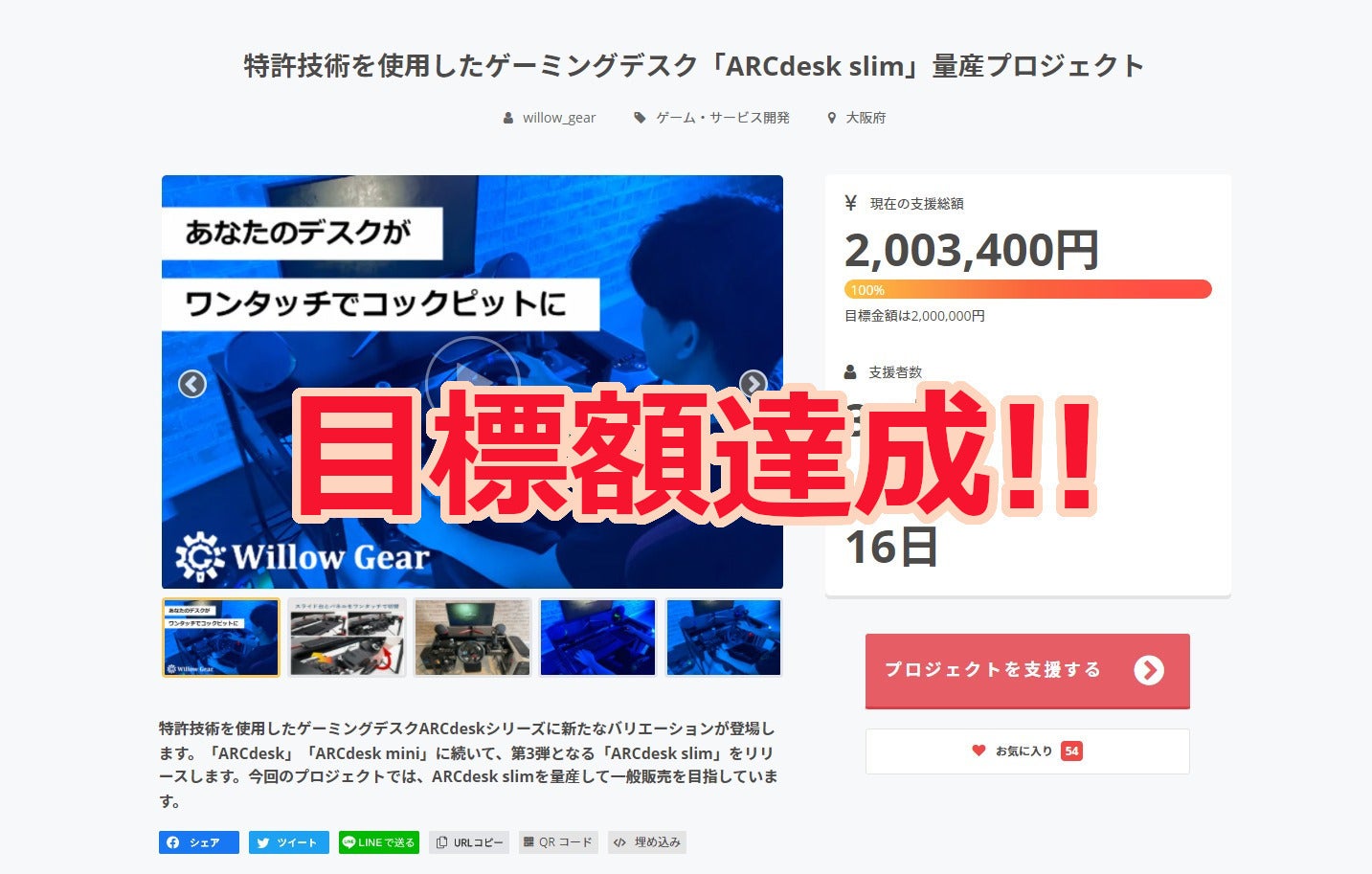Open the 埋め込み embed code option
1372x874 pixels.
click(x=647, y=842)
